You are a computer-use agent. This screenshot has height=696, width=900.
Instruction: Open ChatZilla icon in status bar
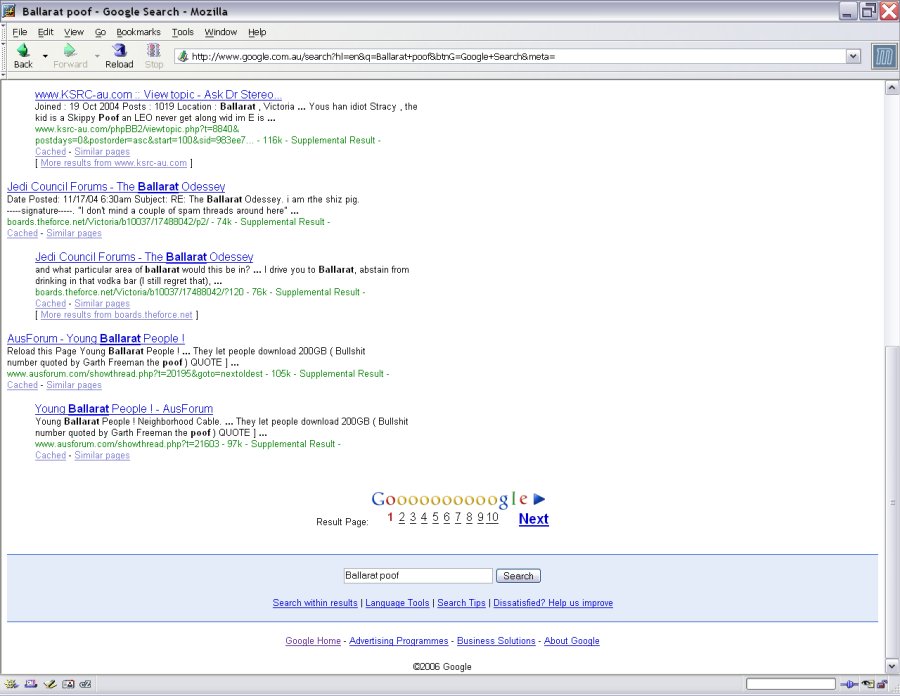click(x=86, y=684)
